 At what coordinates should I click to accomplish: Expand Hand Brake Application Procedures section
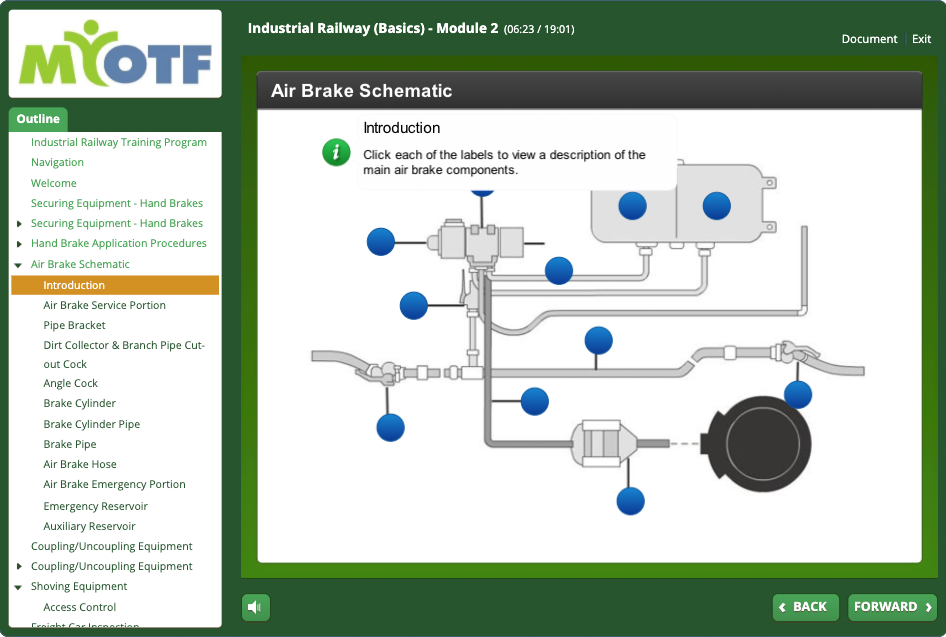point(19,244)
